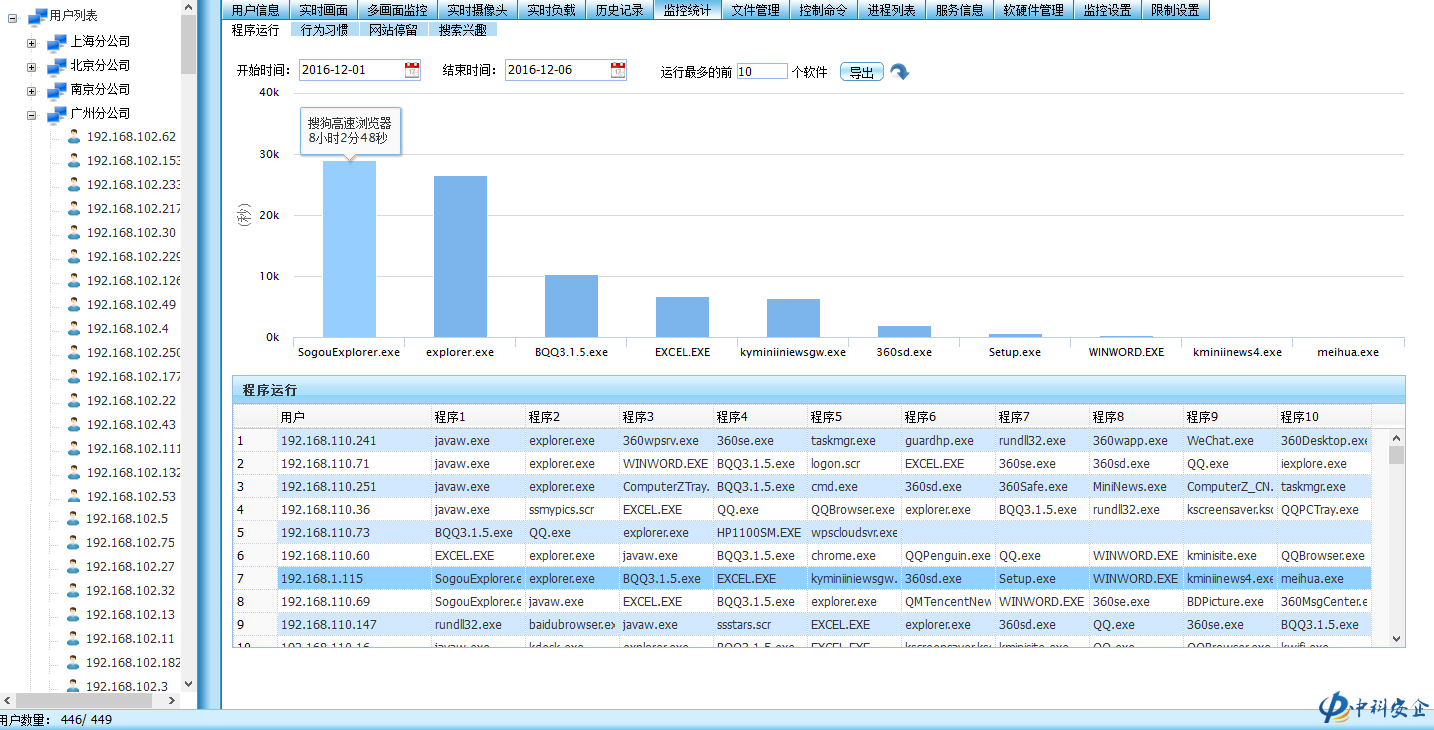Expand the 南京分公司 tree node
The height and width of the screenshot is (730, 1434).
[x=32, y=91]
